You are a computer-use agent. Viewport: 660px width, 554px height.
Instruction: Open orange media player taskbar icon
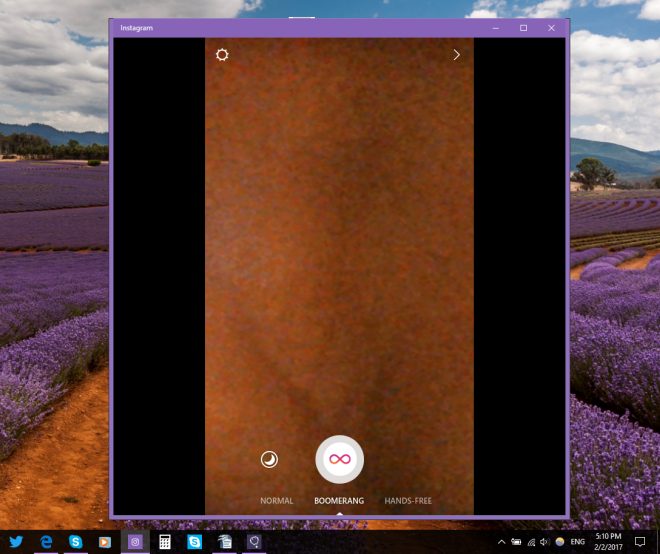point(105,542)
